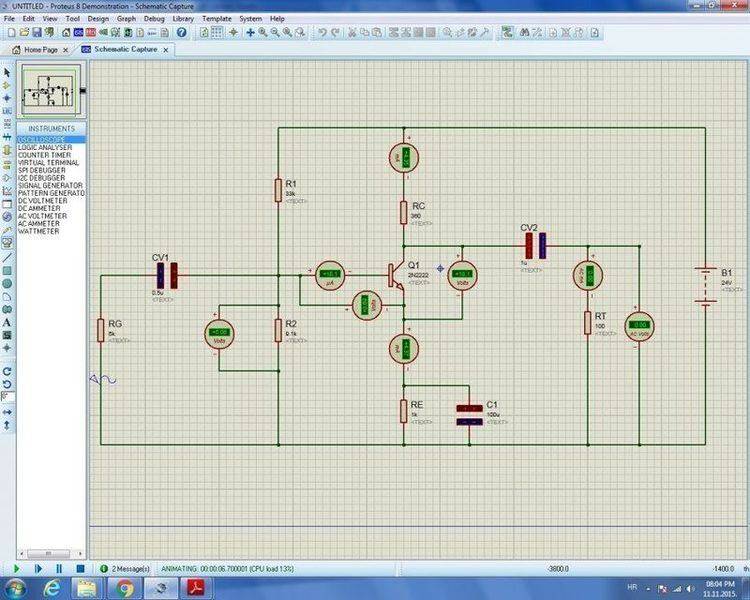Select the 2D line drawing tool
Screen dimensions: 750x600
[7, 256]
